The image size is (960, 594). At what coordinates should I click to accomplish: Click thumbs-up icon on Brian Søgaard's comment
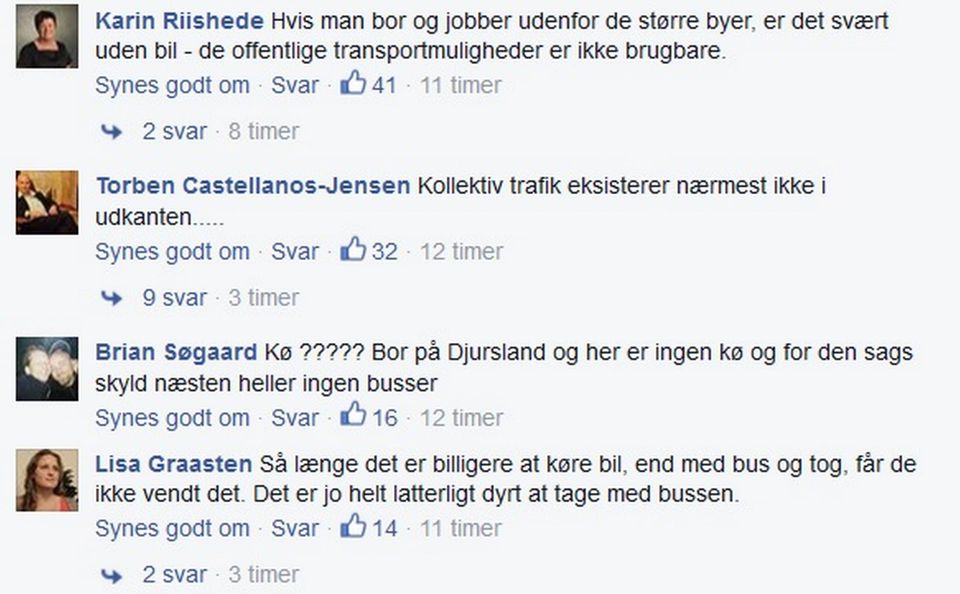pos(353,417)
